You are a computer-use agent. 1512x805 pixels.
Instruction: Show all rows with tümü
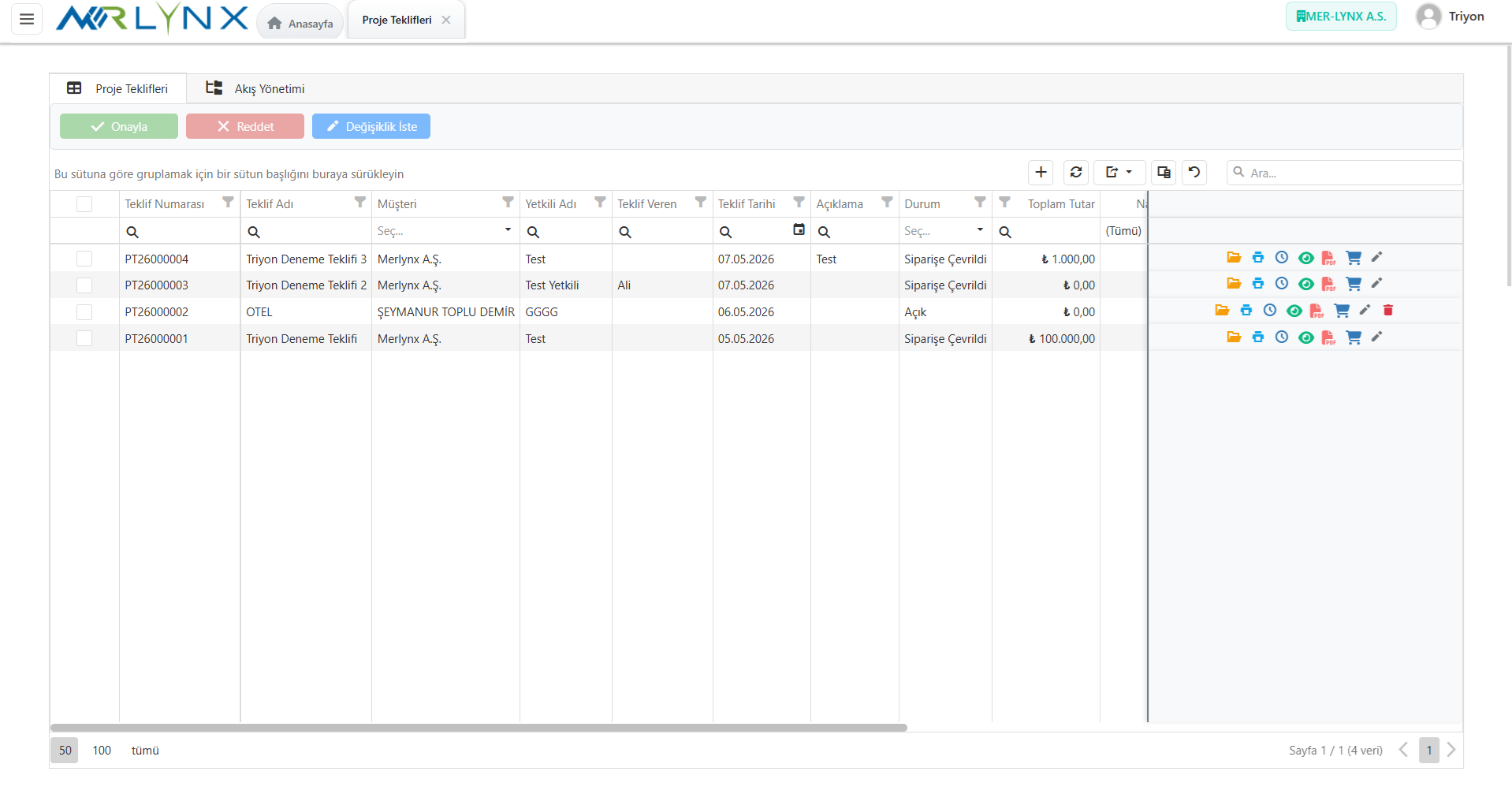coord(145,750)
